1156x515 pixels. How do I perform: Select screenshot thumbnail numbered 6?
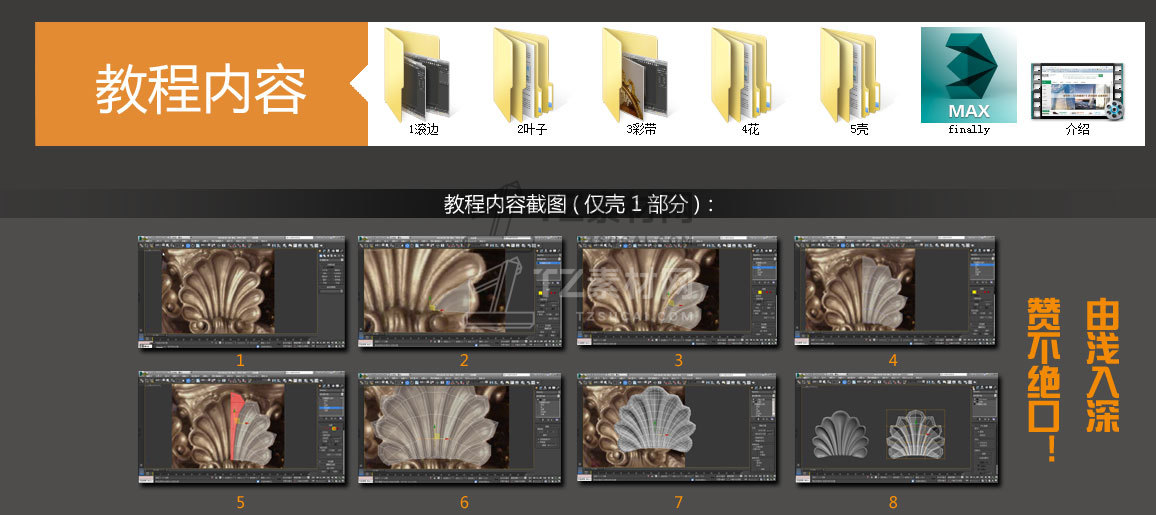461,428
